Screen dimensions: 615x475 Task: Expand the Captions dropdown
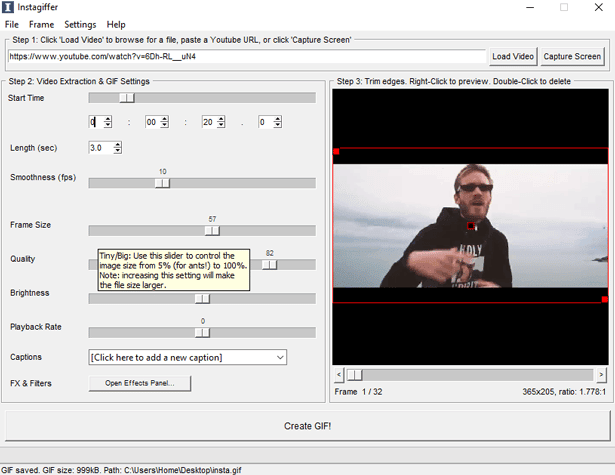[280, 357]
